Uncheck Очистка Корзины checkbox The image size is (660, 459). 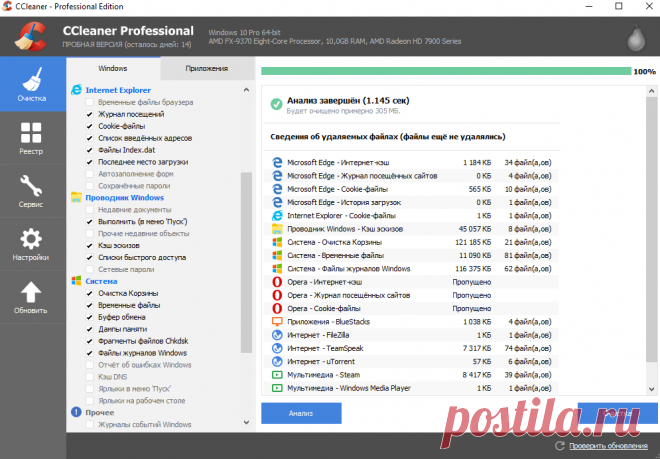(89, 293)
